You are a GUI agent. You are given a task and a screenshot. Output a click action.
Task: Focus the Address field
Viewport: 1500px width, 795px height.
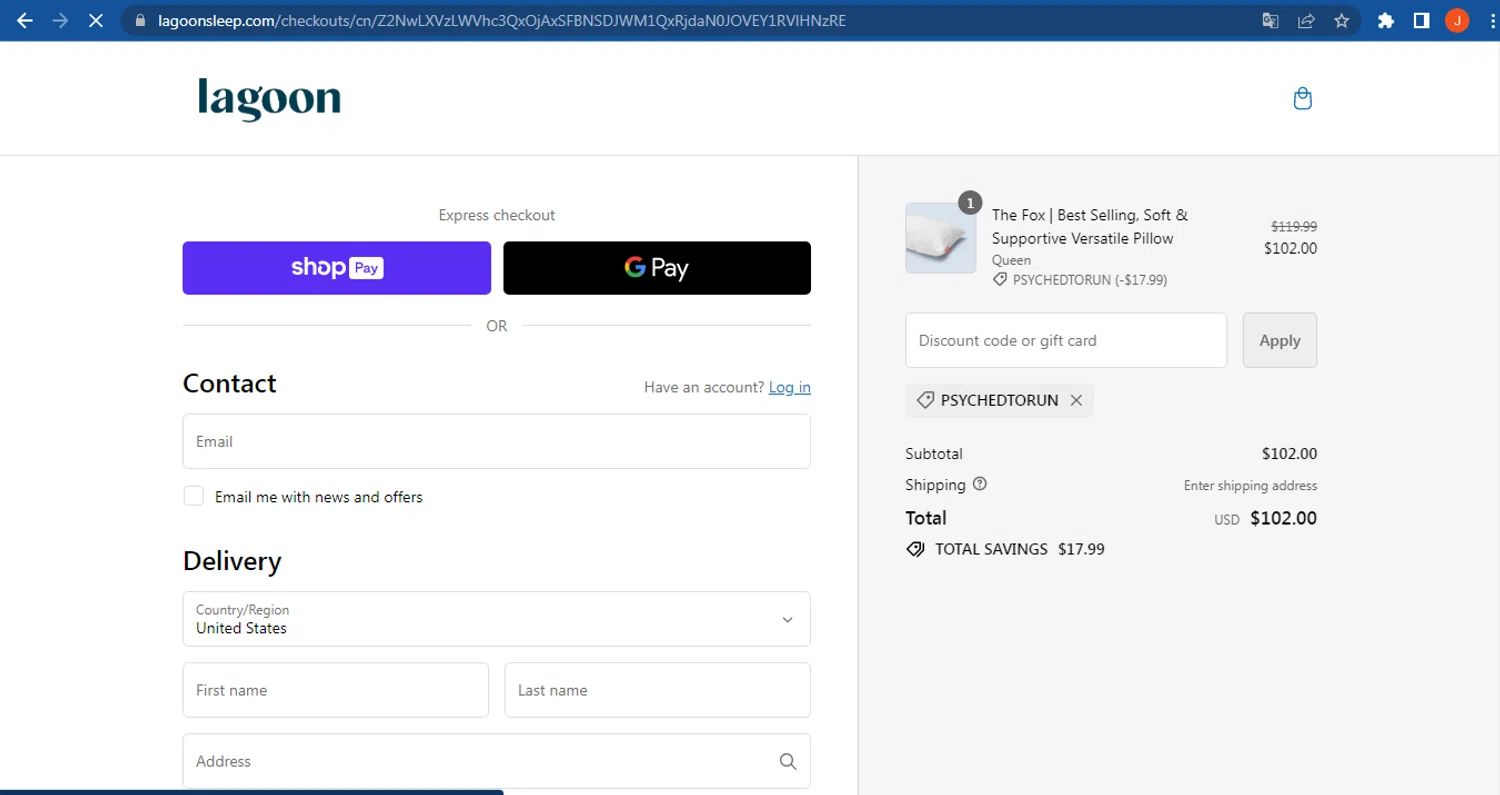[x=496, y=761]
